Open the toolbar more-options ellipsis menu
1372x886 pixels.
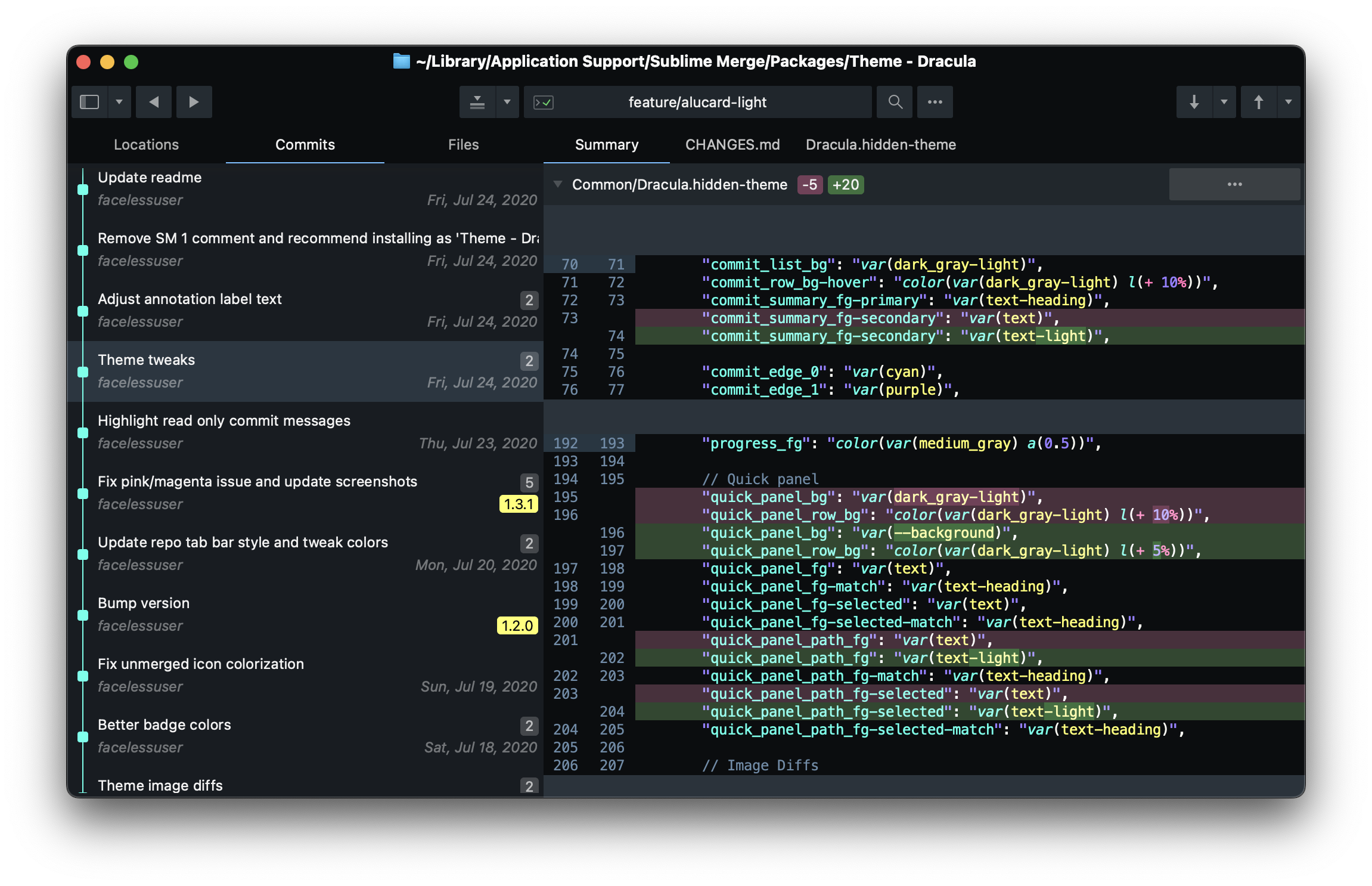(x=935, y=102)
